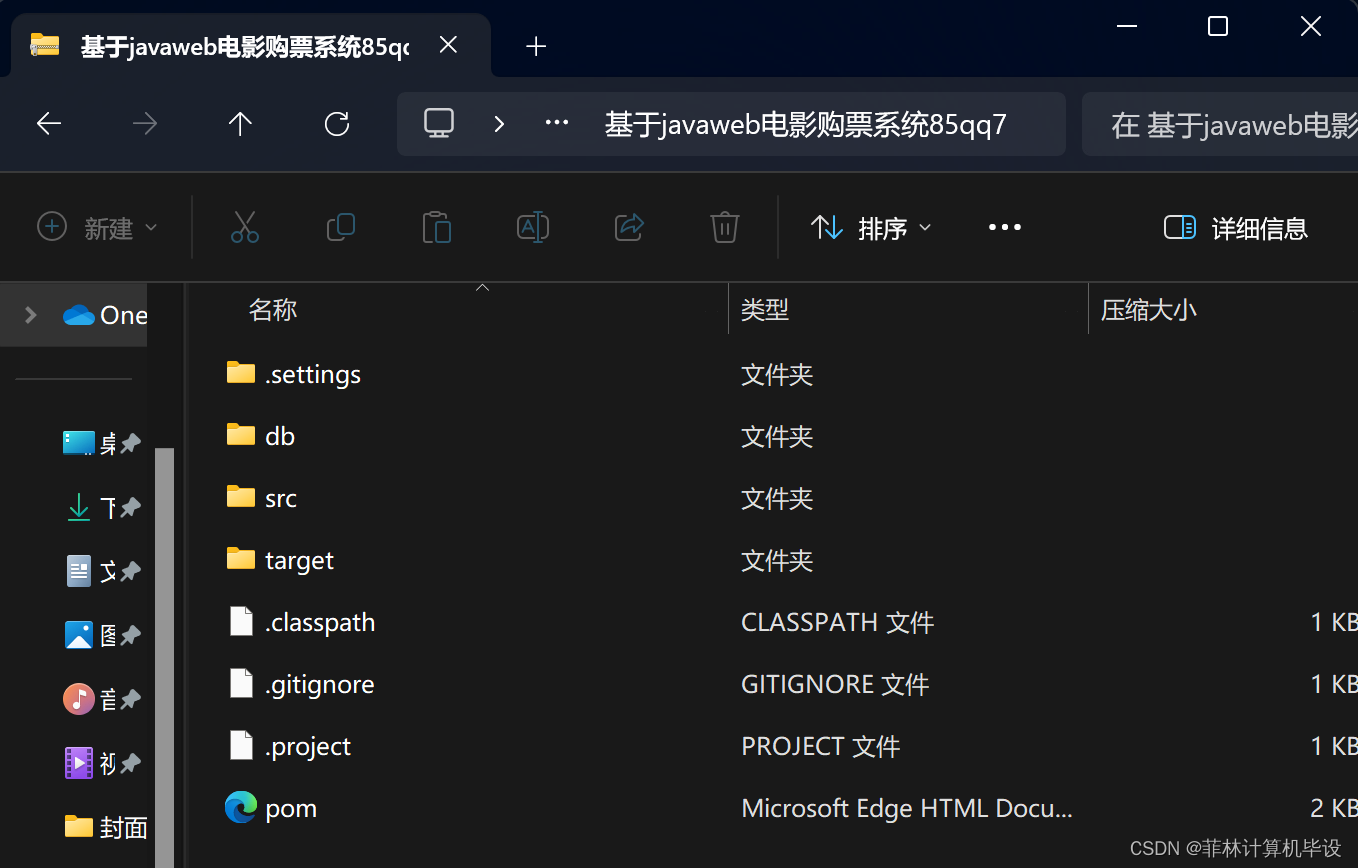The width and height of the screenshot is (1358, 868).
Task: Click the Cut scissors icon
Action: [245, 228]
